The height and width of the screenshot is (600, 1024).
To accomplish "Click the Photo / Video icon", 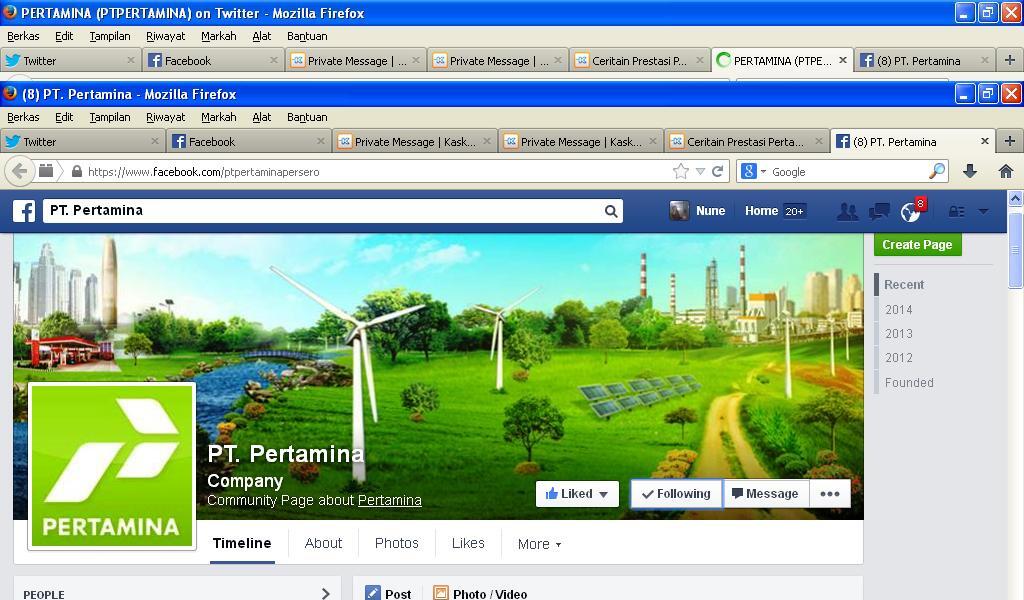I will coord(441,593).
